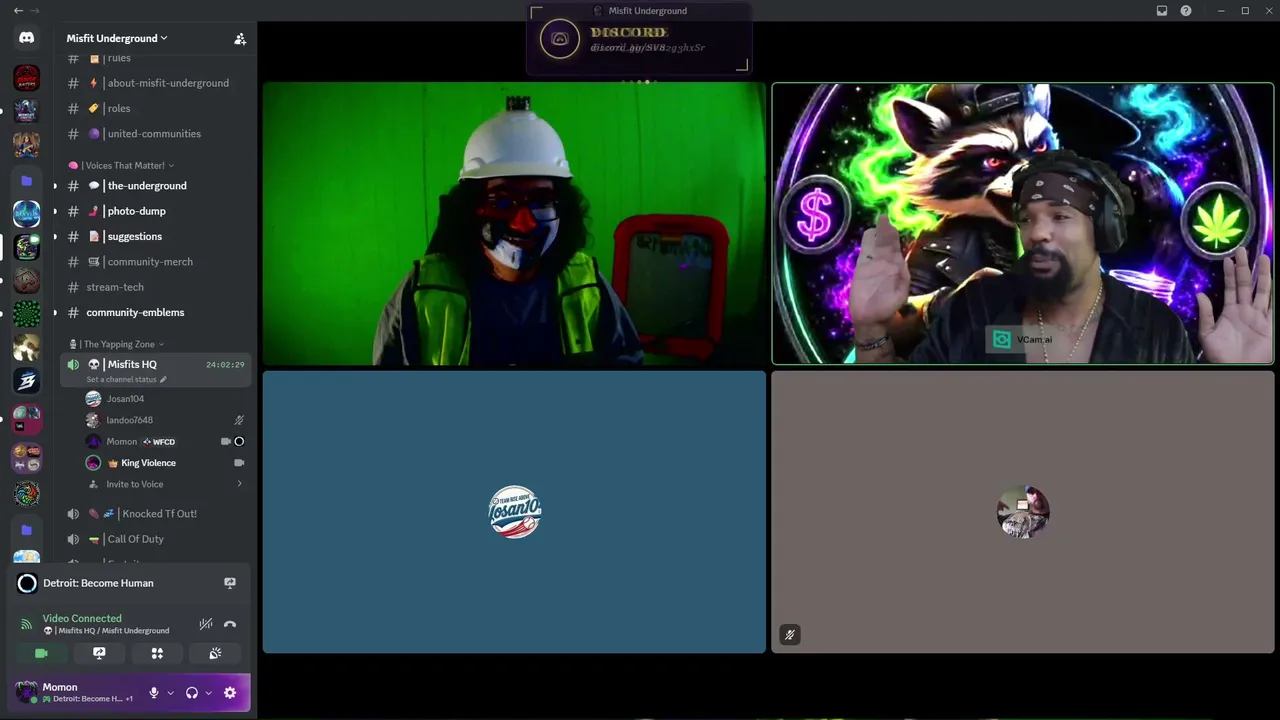Toggle camera with the green video button
The width and height of the screenshot is (1280, 720).
click(41, 653)
